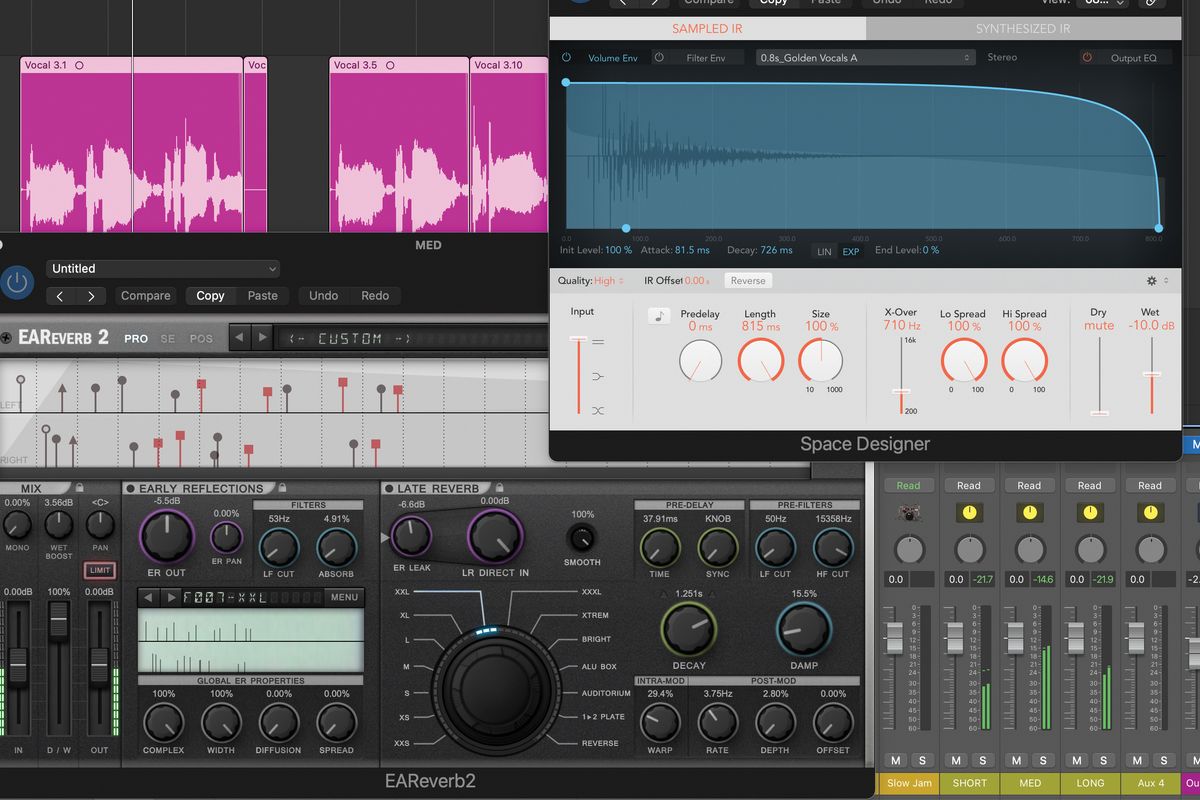Open Space Designer settings via the gear icon
Image resolution: width=1200 pixels, height=800 pixels.
pos(1151,281)
